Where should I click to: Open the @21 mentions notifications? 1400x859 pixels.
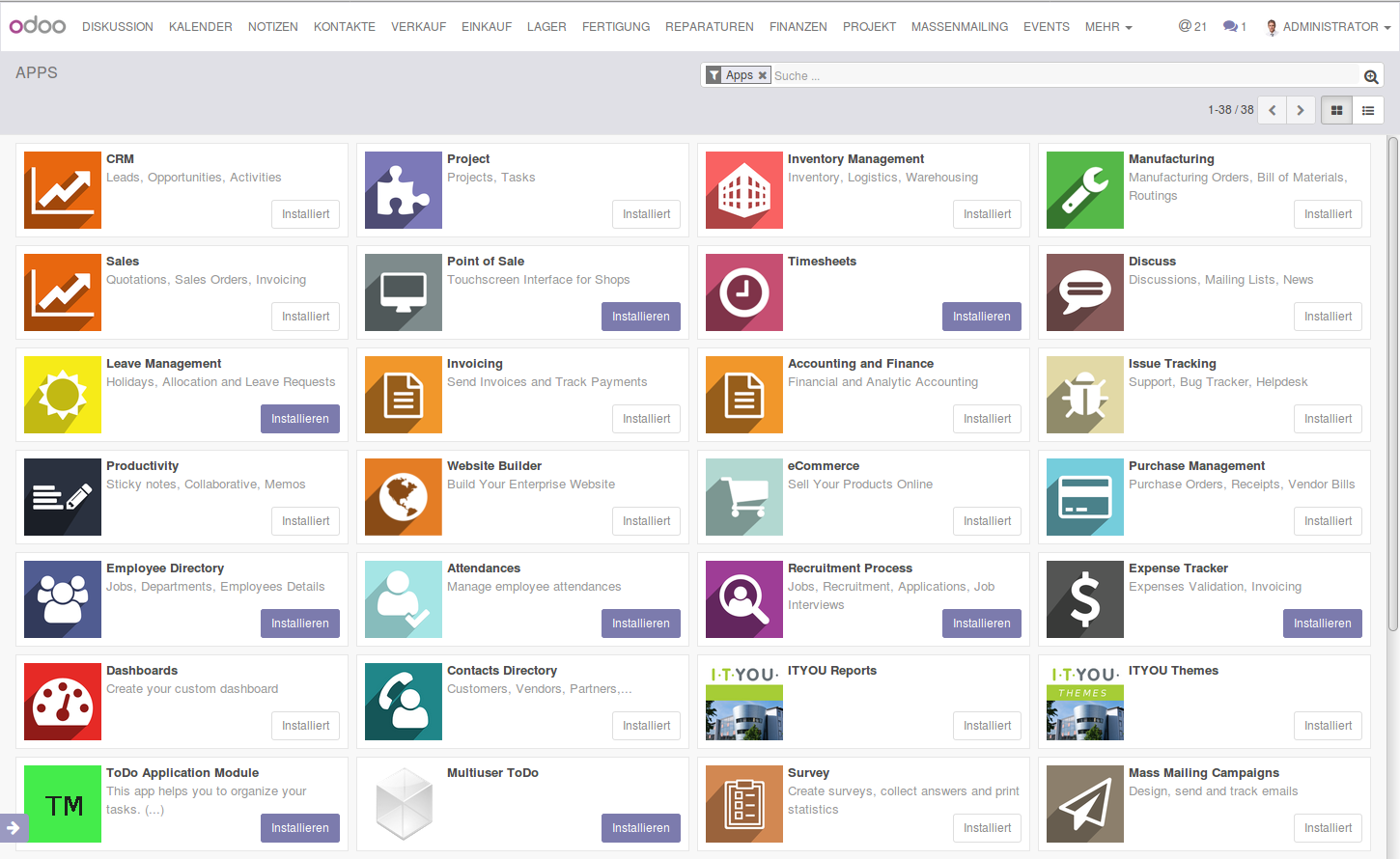1192,27
